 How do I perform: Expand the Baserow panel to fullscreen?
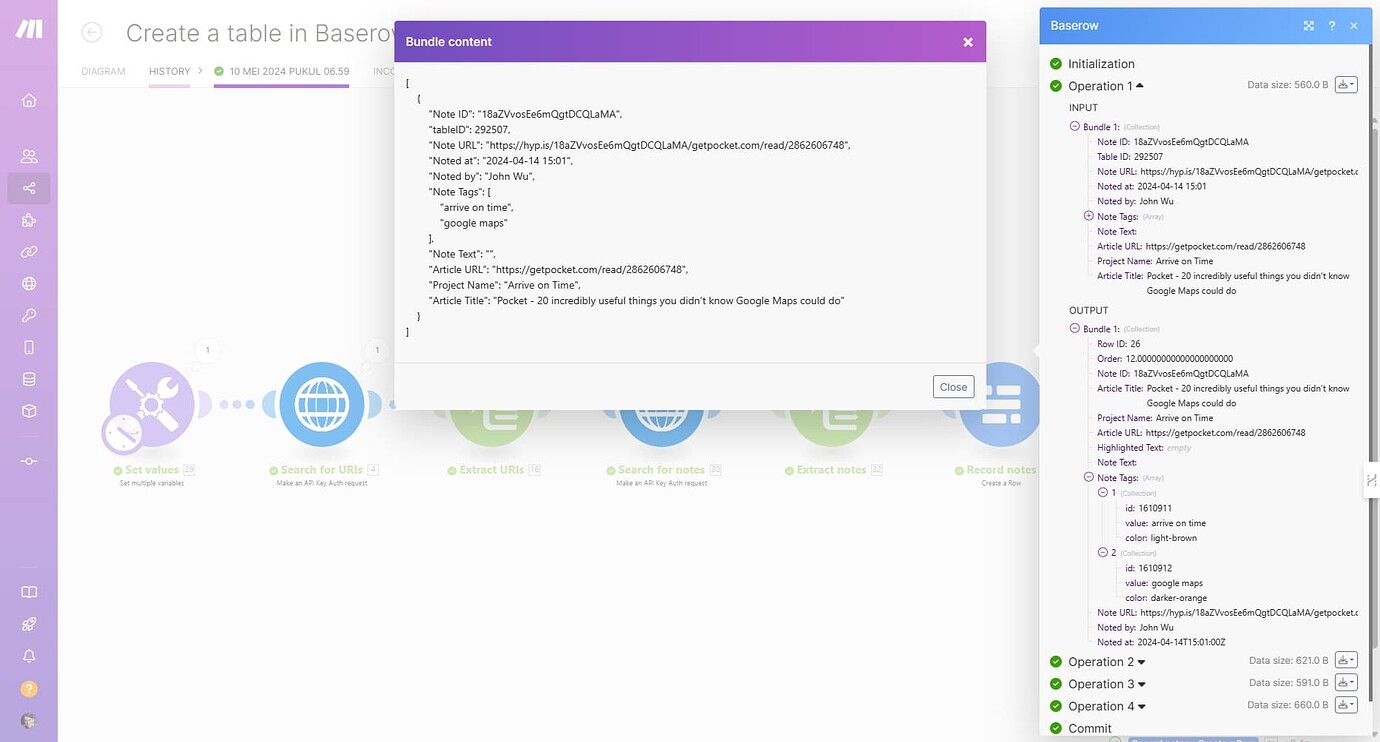point(1308,25)
